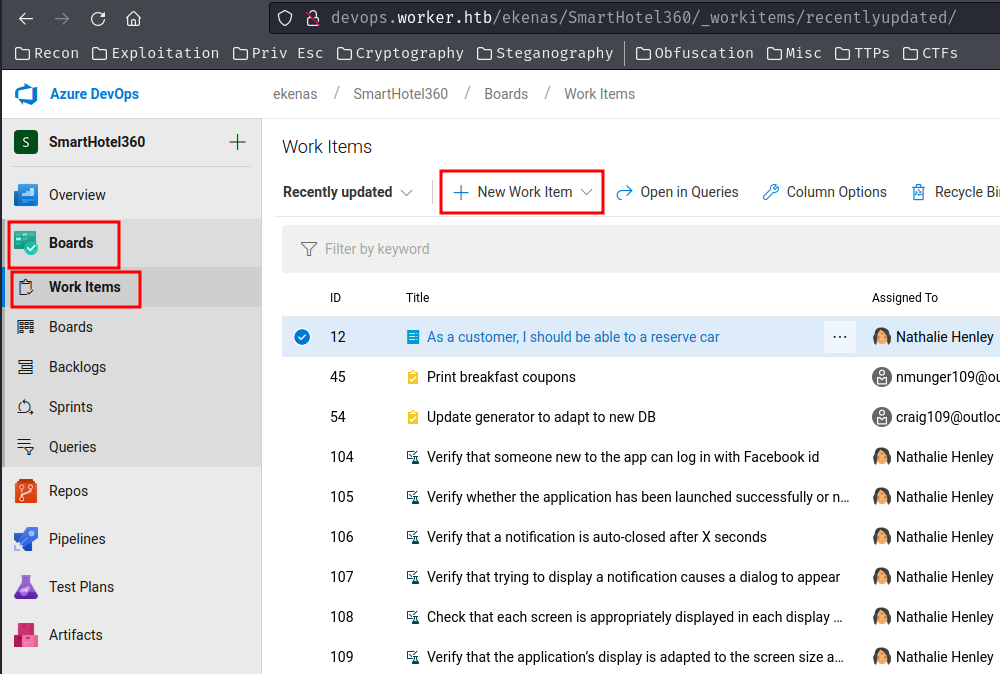Open the Obfuscation bookmarks folder
Image resolution: width=1000 pixels, height=674 pixels.
695,53
